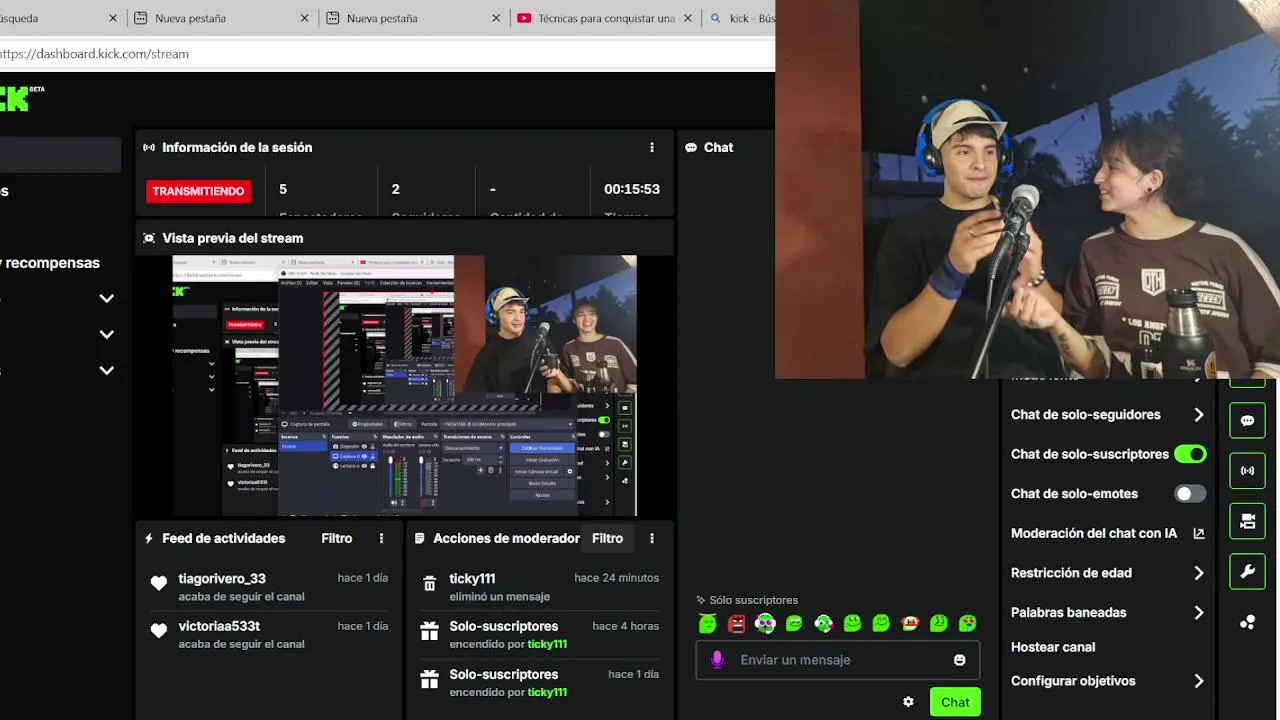Open Filtro in Acciones de moderador
Viewport: 1280px width, 720px height.
(607, 538)
